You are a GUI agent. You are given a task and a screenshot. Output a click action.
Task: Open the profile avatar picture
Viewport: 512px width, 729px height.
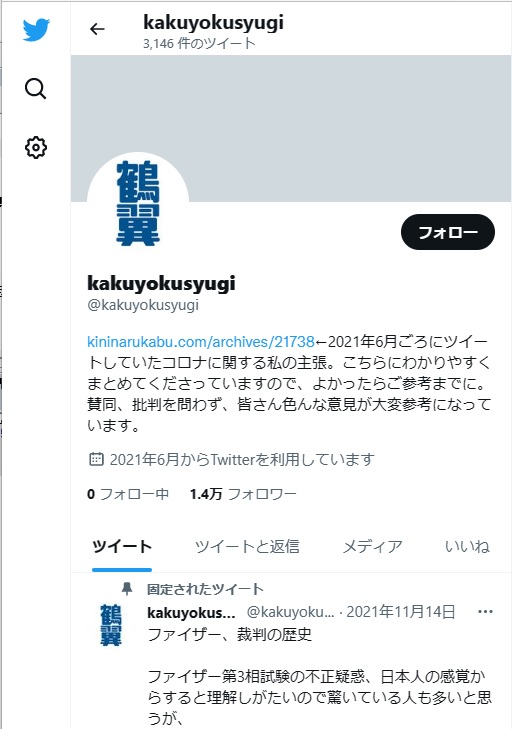pyautogui.click(x=138, y=203)
